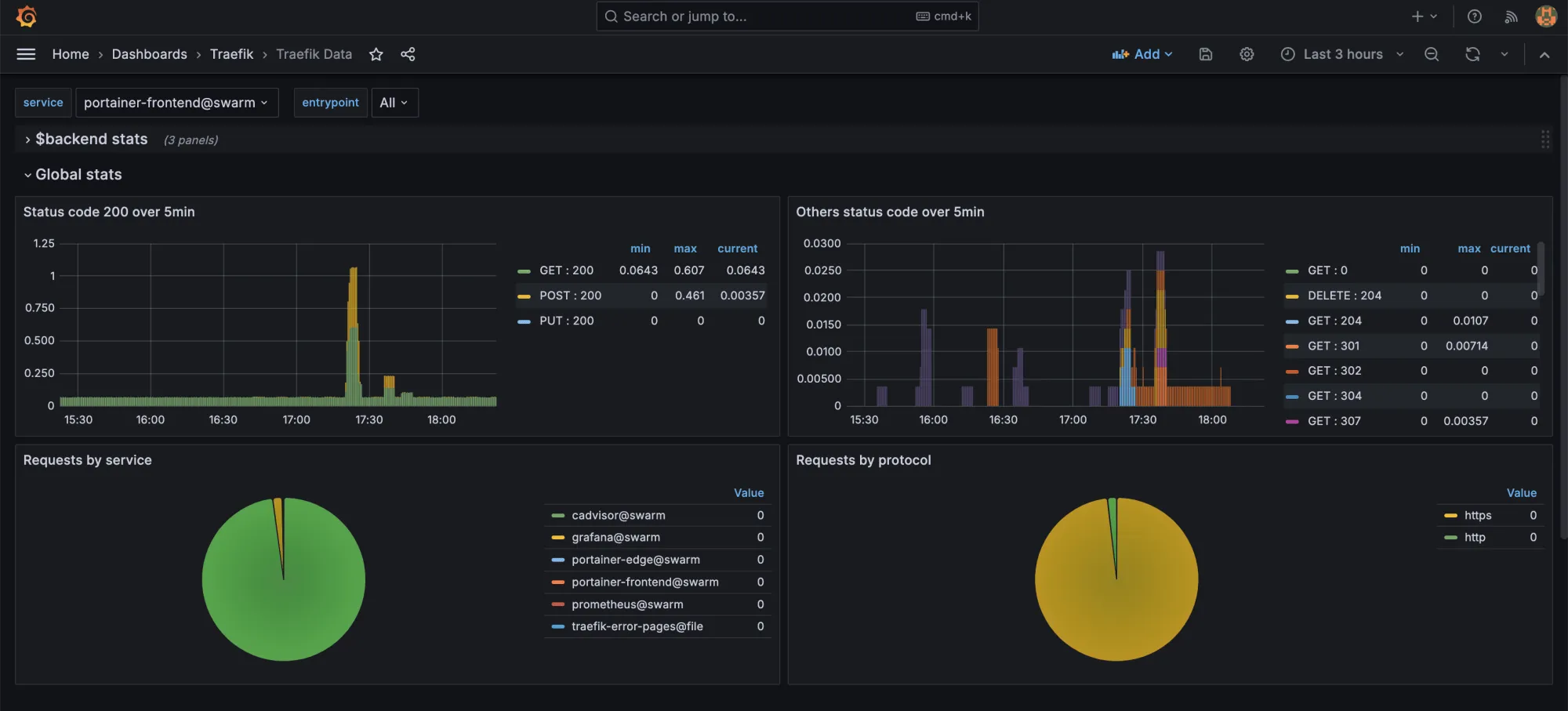Viewport: 1568px width, 711px height.
Task: Open the Last 3 hours time picker
Action: [1341, 54]
